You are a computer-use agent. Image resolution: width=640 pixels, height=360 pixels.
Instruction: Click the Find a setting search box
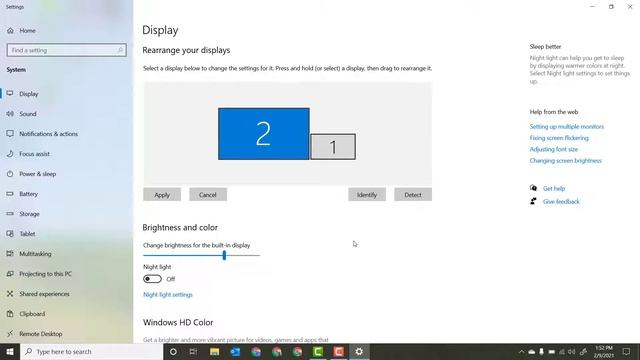tap(67, 50)
